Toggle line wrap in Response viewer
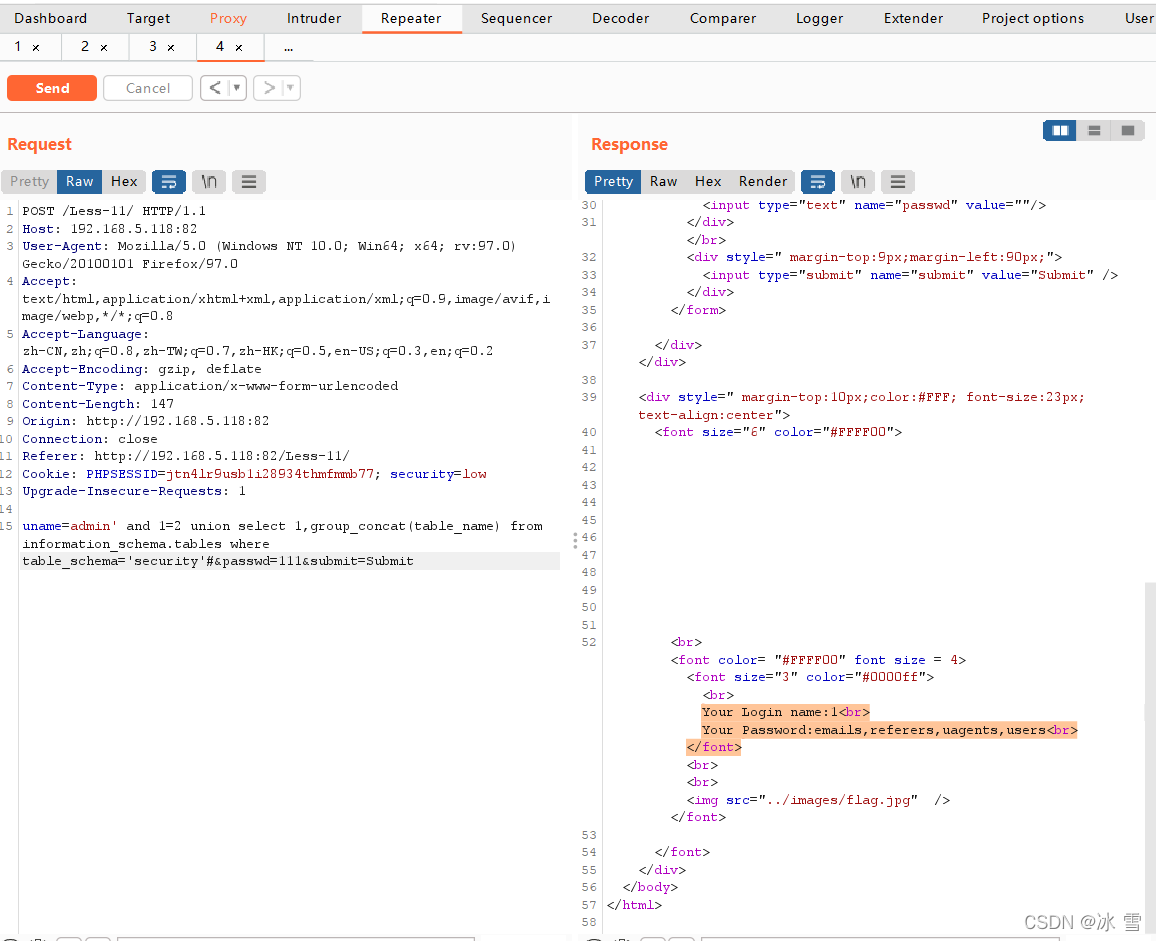 point(818,181)
